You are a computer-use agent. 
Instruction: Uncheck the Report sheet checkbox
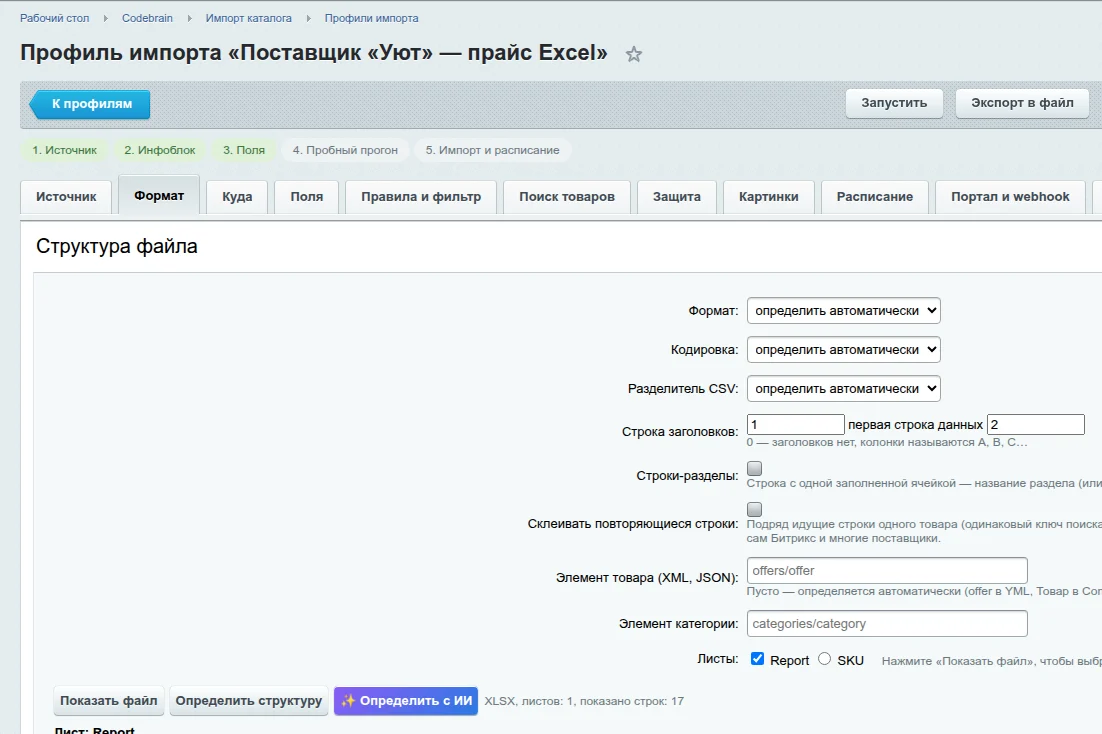coord(757,659)
